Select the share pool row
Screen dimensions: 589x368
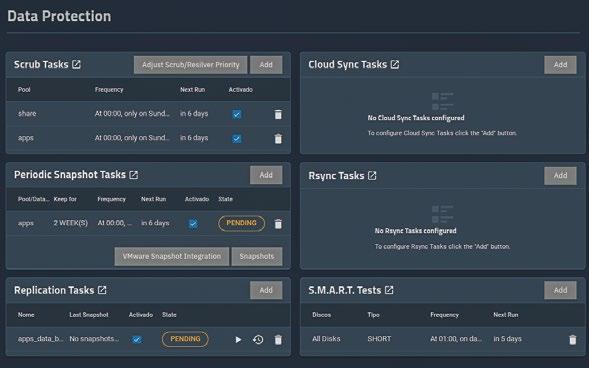click(x=148, y=114)
